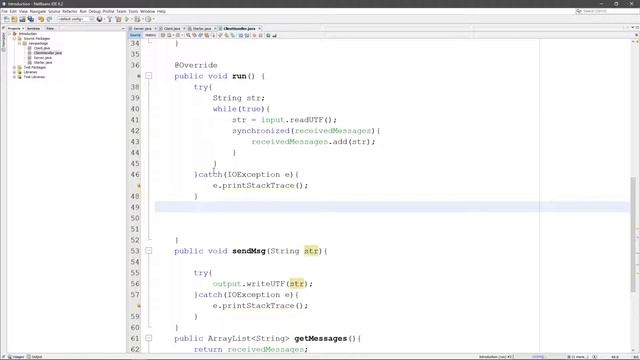Click line 49 in the editor

392,207
